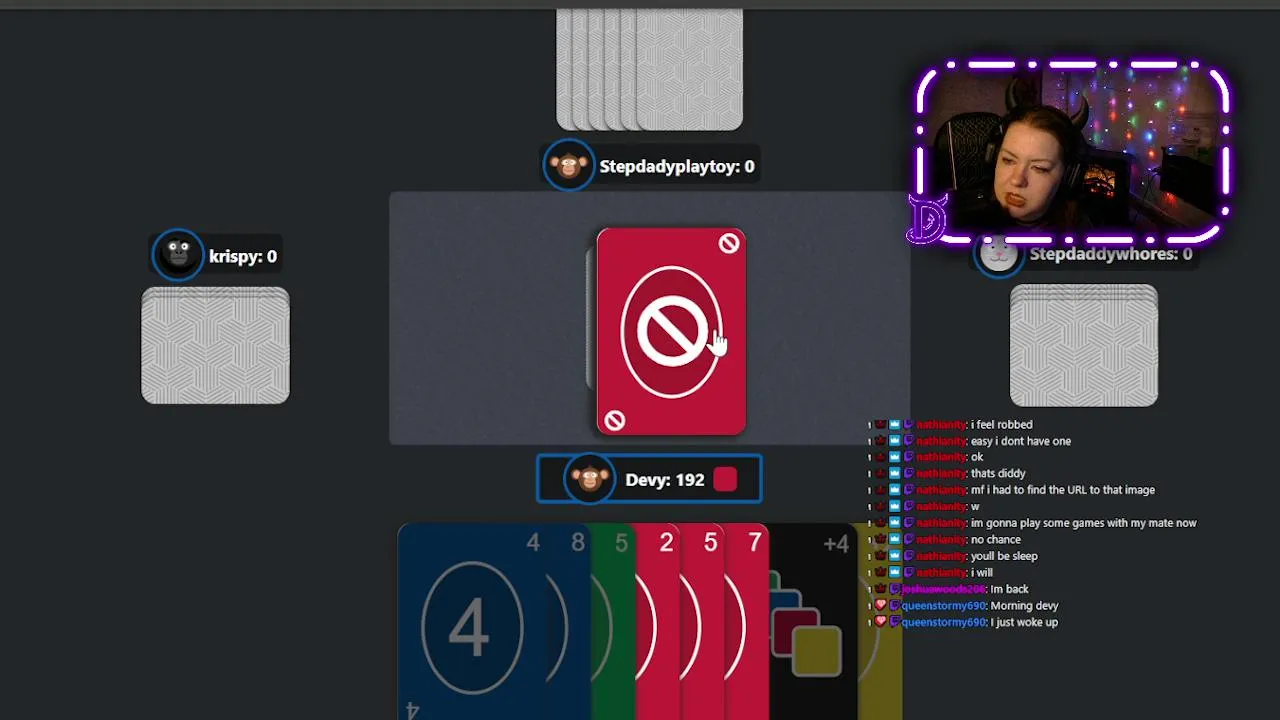Click krispy's gorilla avatar icon
The image size is (1280, 720).
point(178,255)
